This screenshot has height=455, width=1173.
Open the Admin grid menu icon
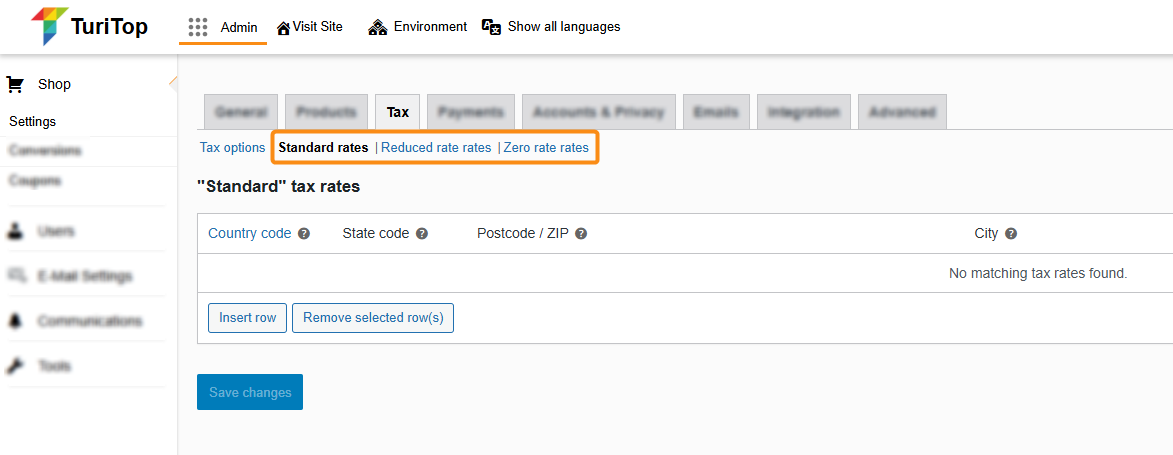[198, 27]
